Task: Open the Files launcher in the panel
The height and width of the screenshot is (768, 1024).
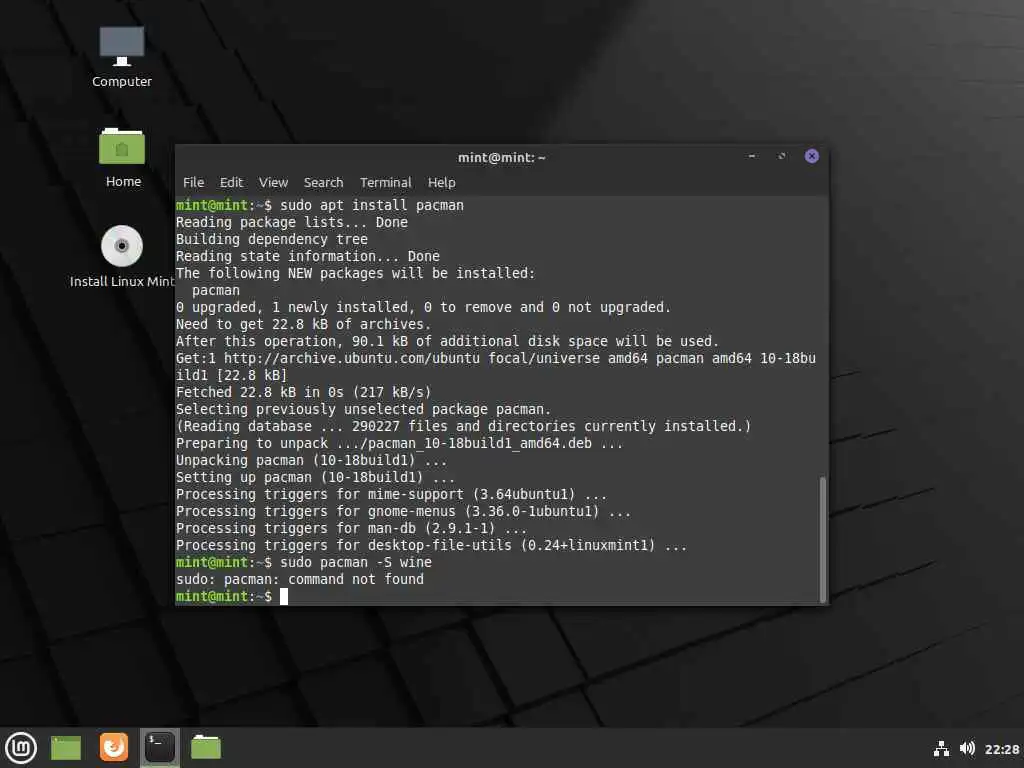Action: (206, 748)
